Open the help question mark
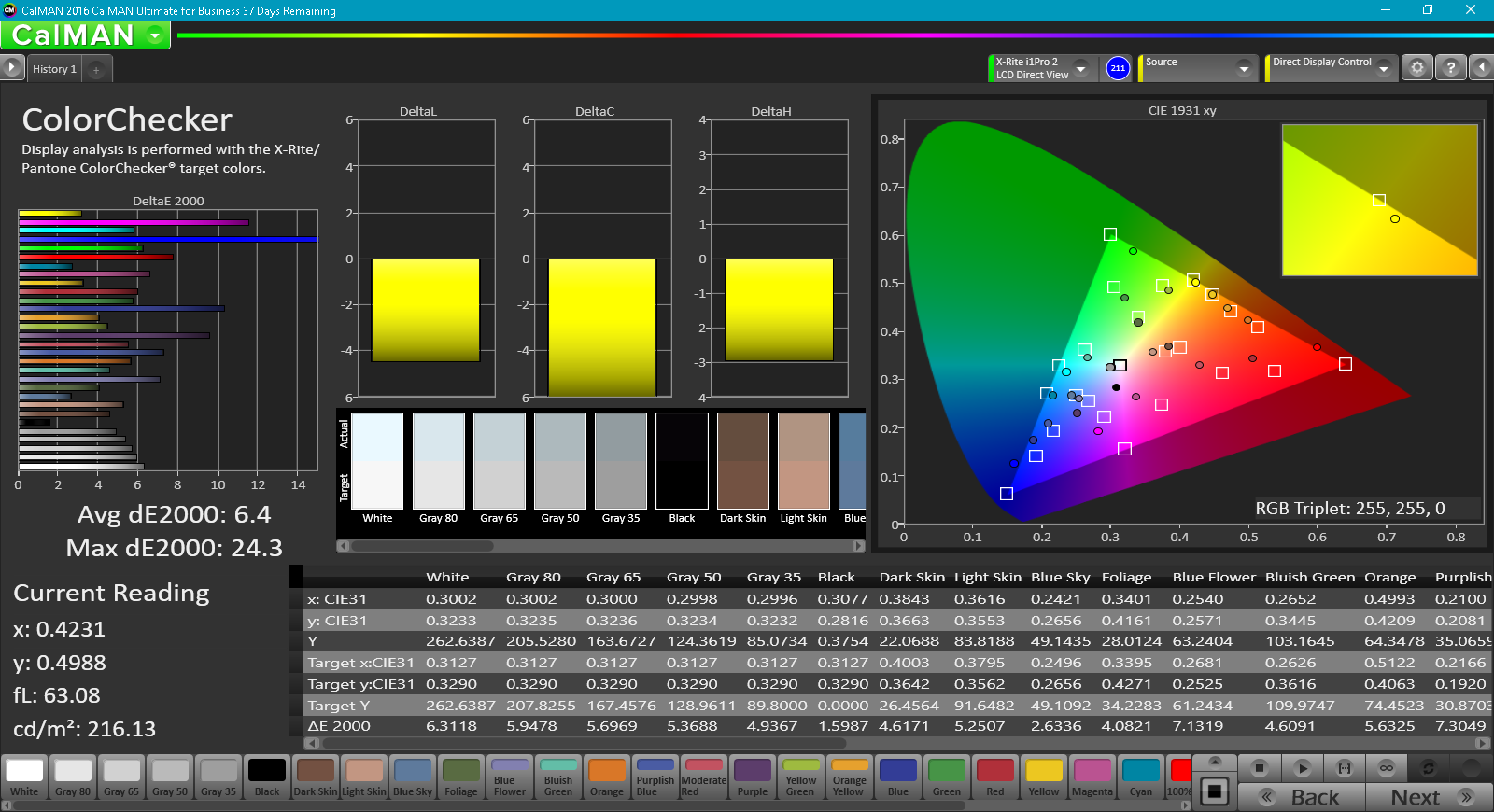This screenshot has width=1494, height=812. 1450,68
